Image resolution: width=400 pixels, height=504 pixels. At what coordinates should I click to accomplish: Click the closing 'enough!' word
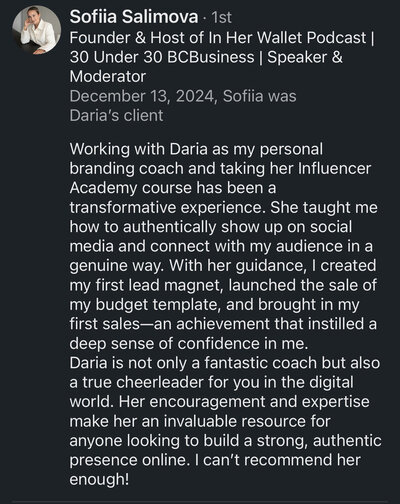(99, 480)
